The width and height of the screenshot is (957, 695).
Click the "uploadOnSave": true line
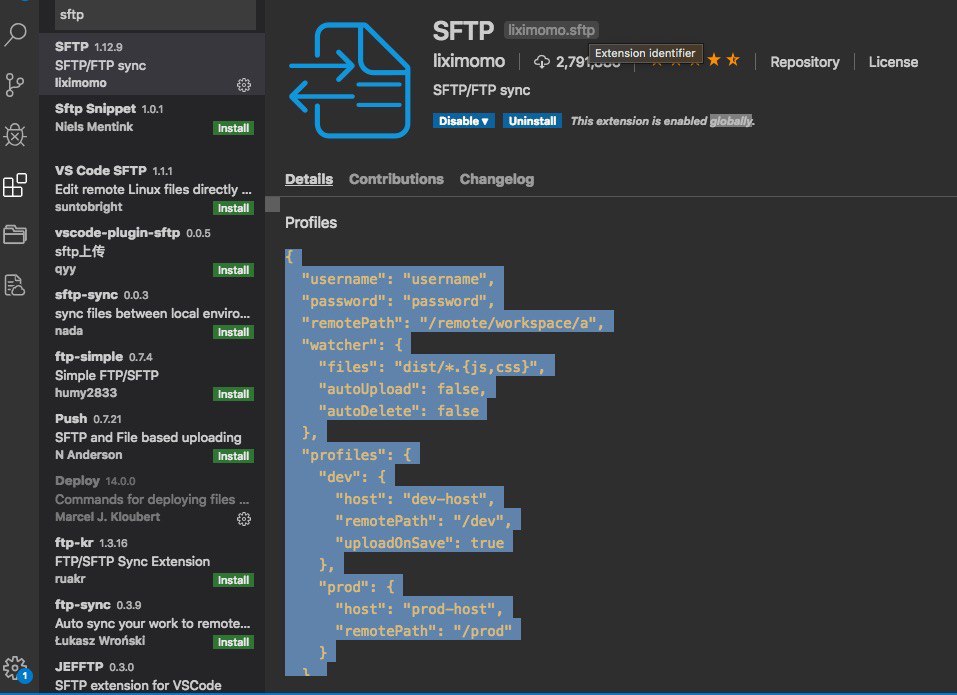pos(420,543)
